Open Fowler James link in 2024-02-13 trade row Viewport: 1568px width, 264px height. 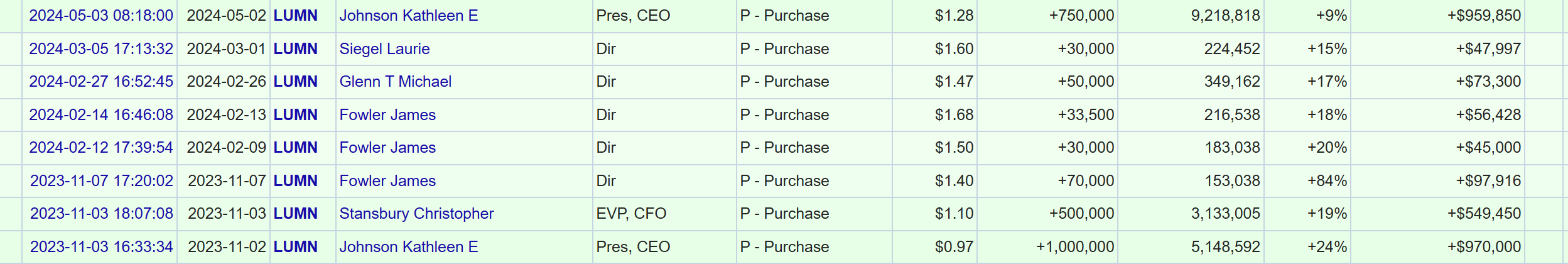point(387,115)
